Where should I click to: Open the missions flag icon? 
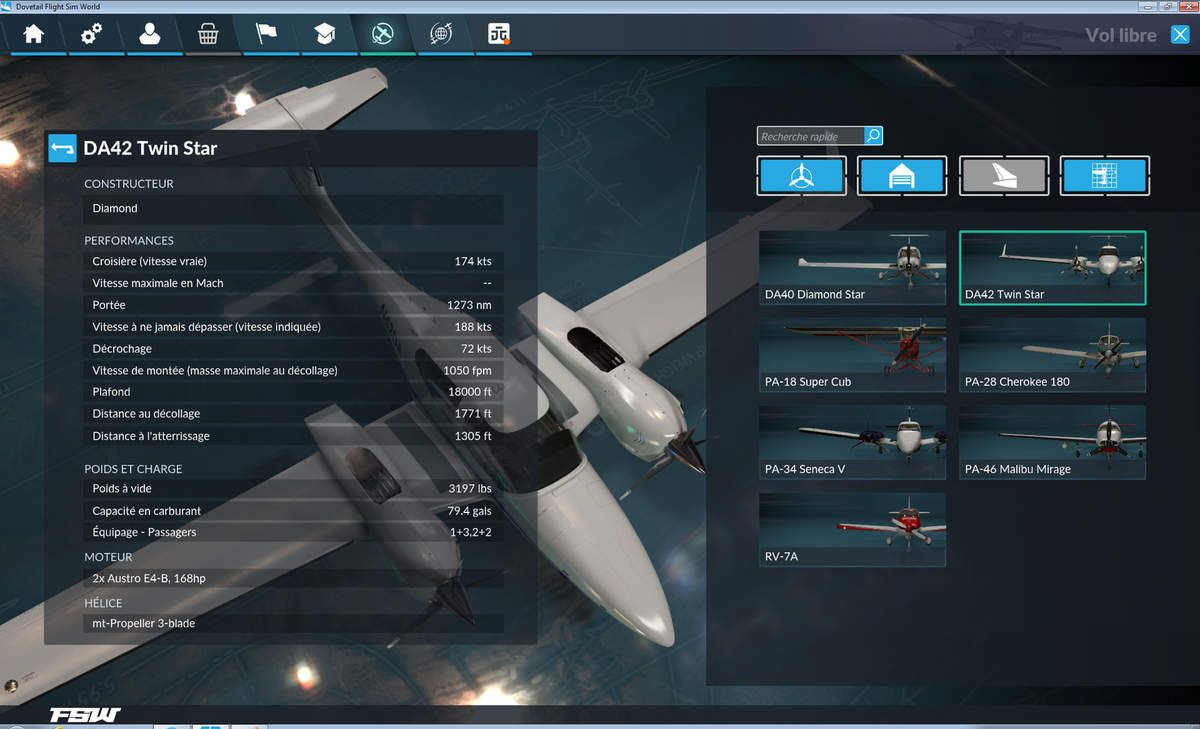(x=266, y=34)
